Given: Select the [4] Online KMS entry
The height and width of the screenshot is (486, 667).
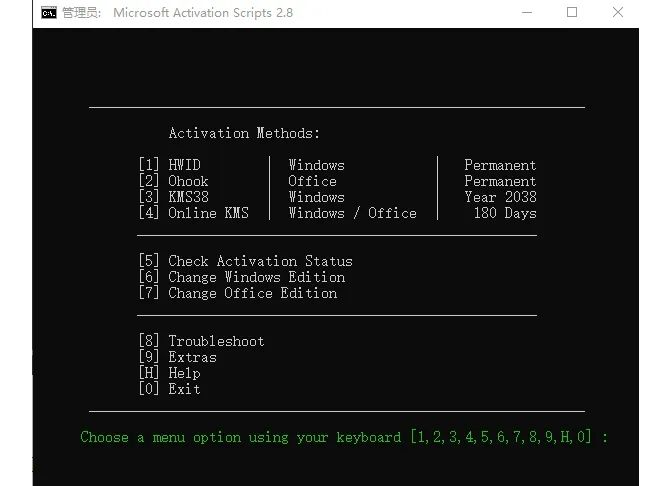Looking at the screenshot, I should (194, 213).
